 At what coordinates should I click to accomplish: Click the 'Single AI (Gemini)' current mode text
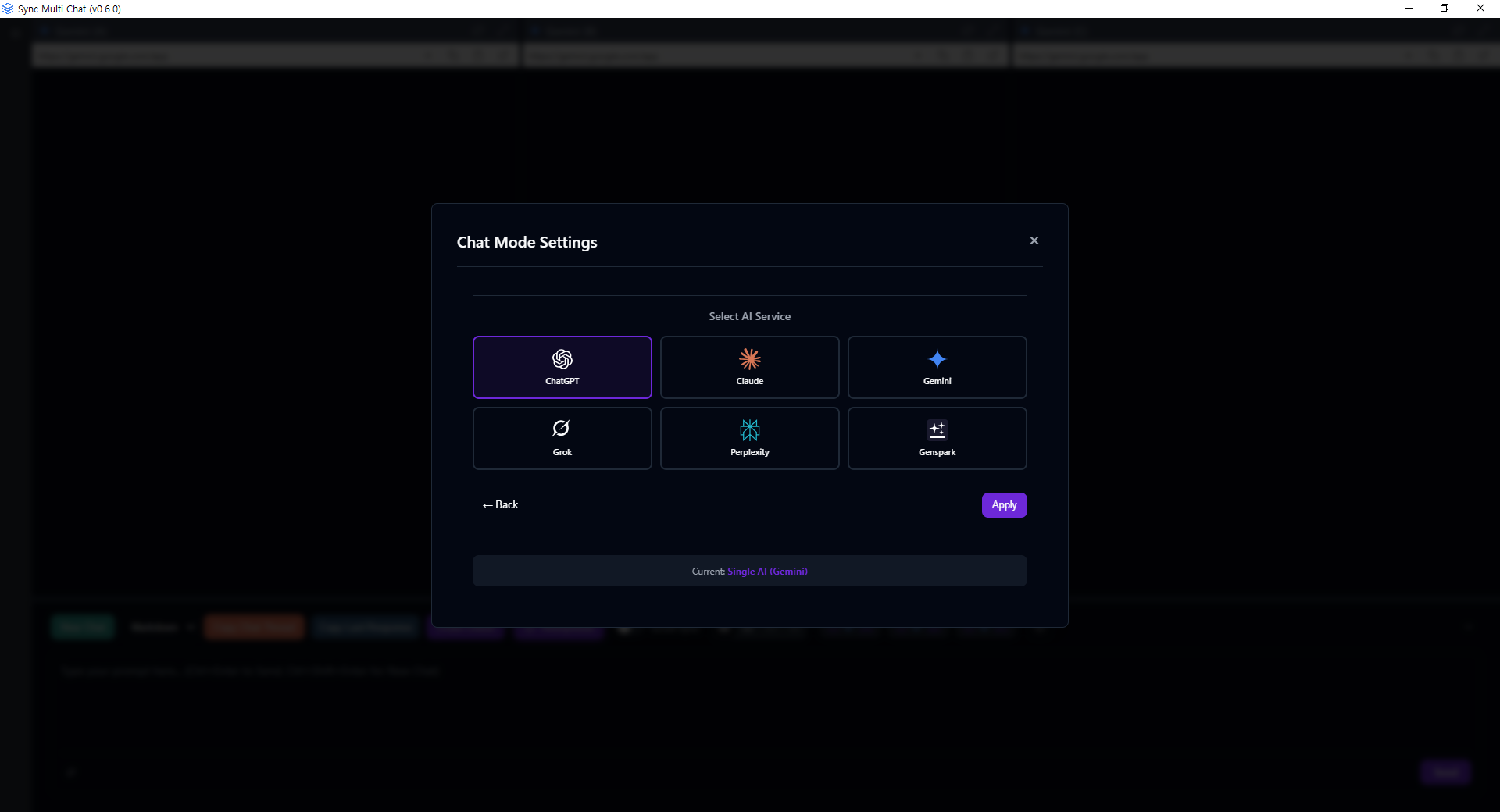pyautogui.click(x=767, y=572)
